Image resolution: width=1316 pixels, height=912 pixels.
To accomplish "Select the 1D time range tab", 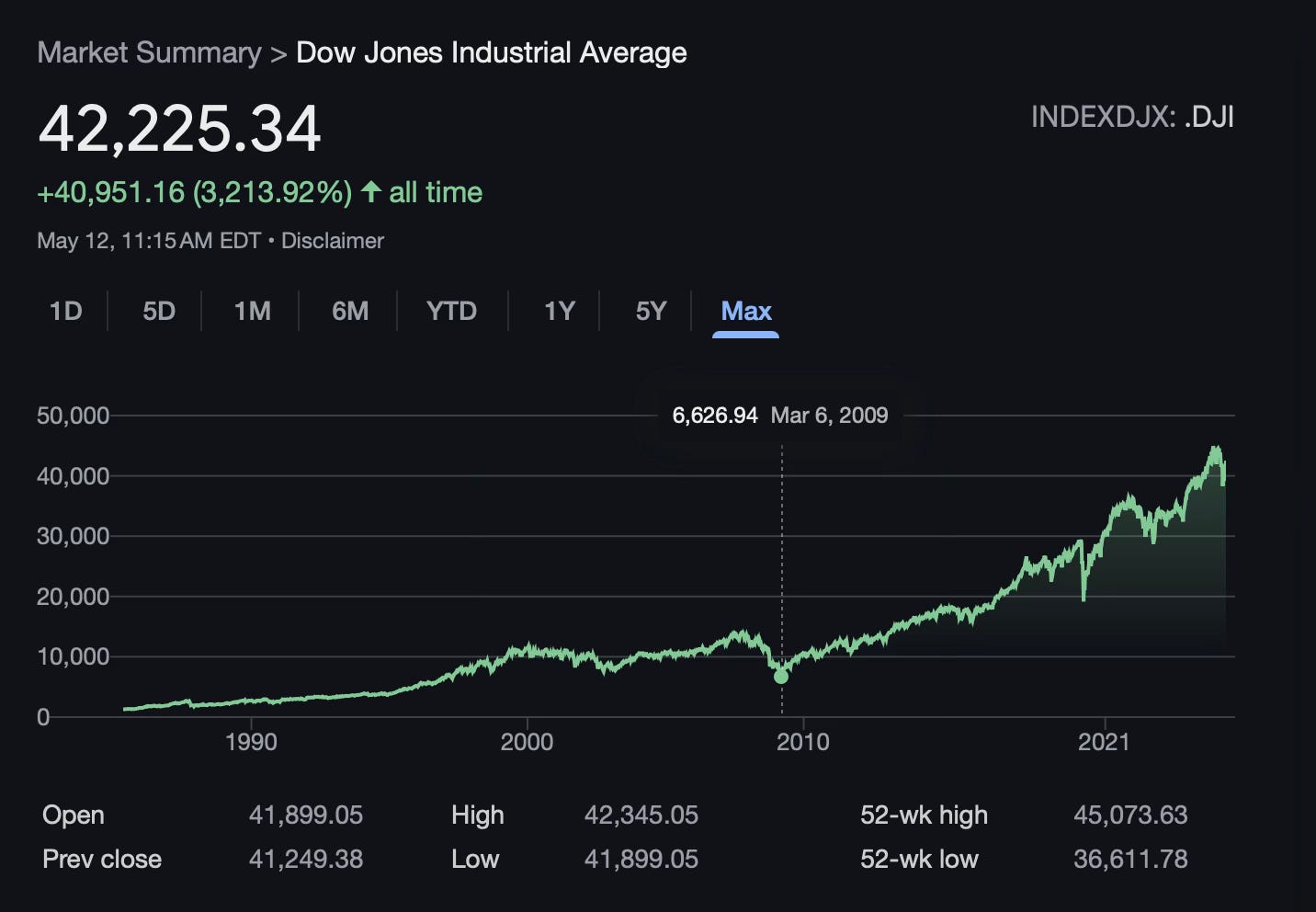I will pos(65,311).
